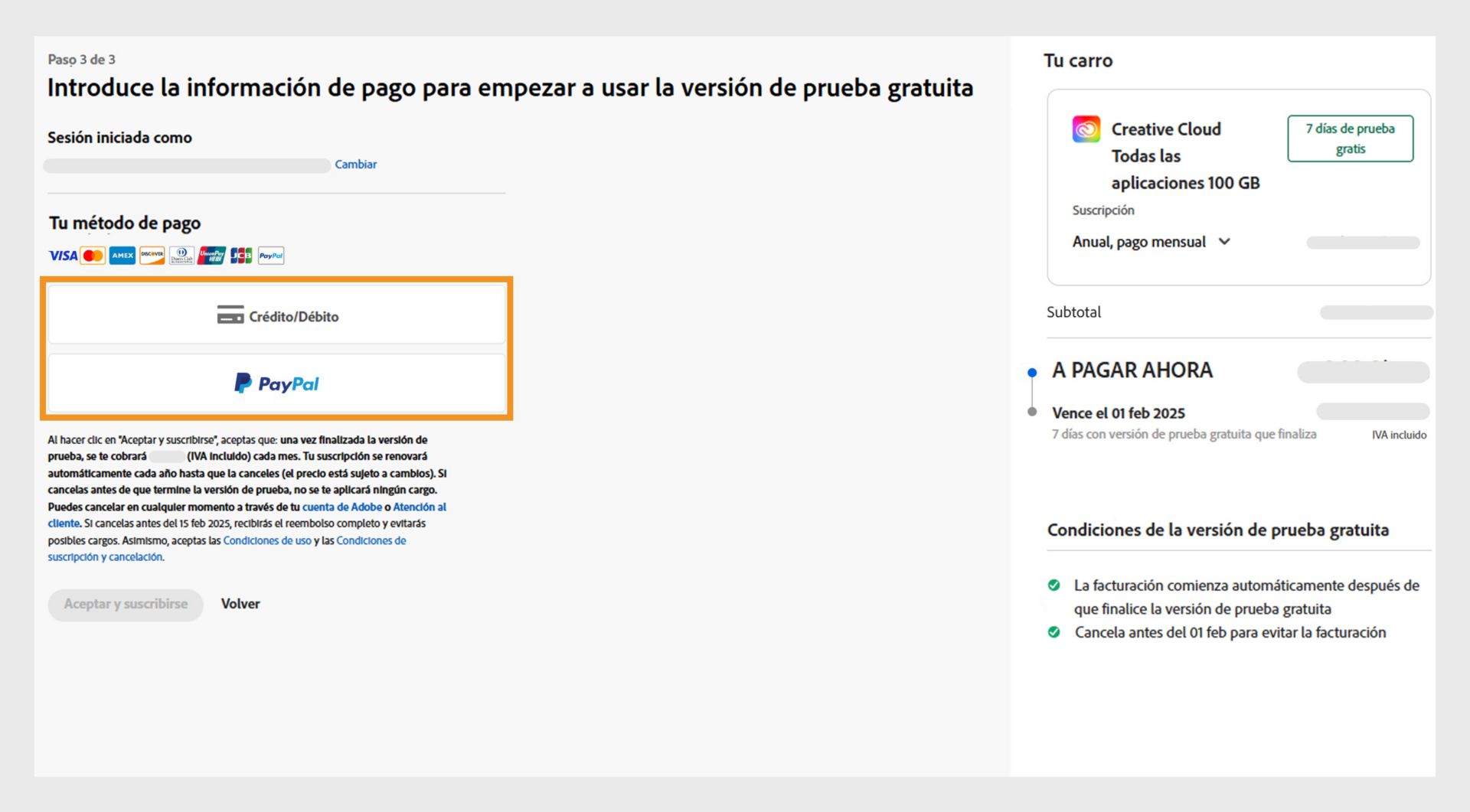Click 'Tu método de pago' heading
This screenshot has height=812, width=1470.
[x=125, y=223]
